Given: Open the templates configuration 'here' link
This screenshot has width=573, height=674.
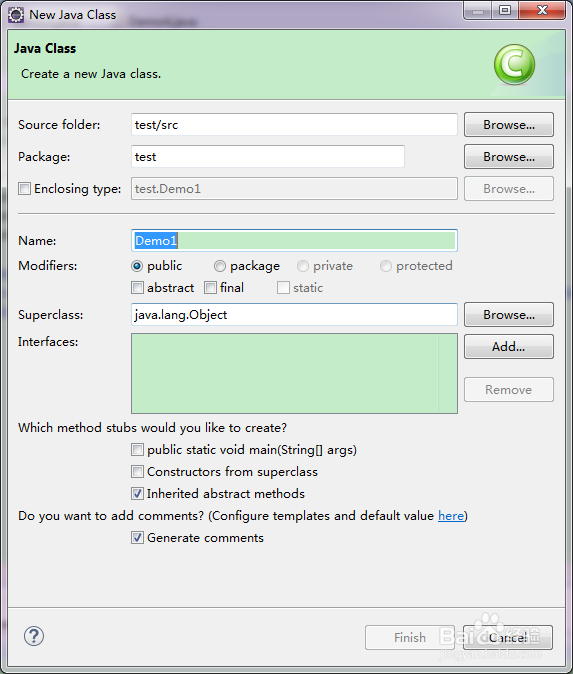Looking at the screenshot, I should pyautogui.click(x=451, y=515).
